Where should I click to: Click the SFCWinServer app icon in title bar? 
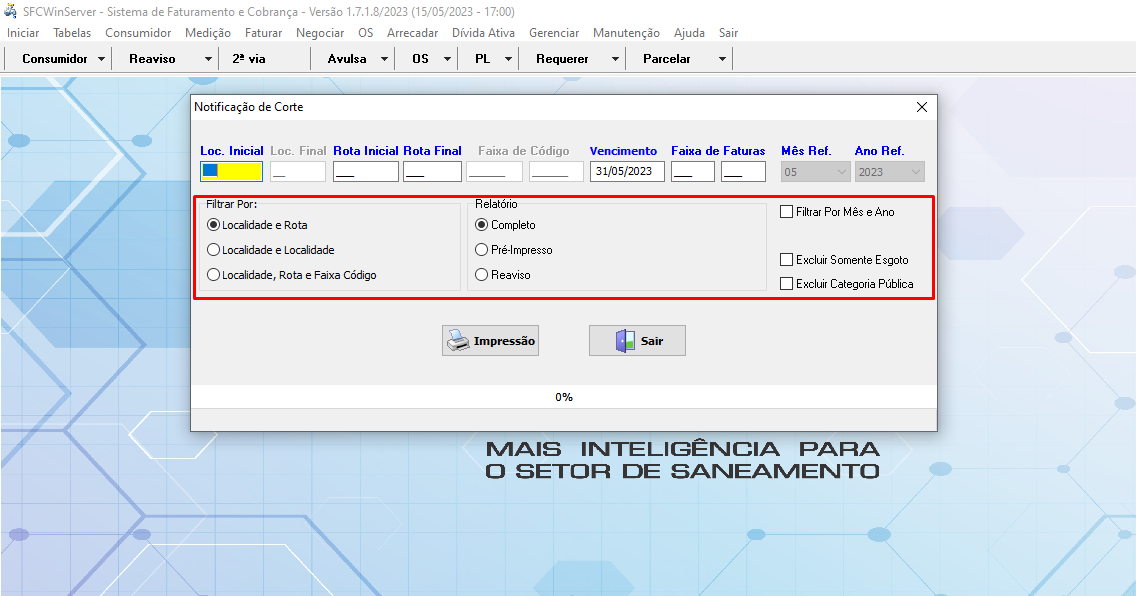11,11
